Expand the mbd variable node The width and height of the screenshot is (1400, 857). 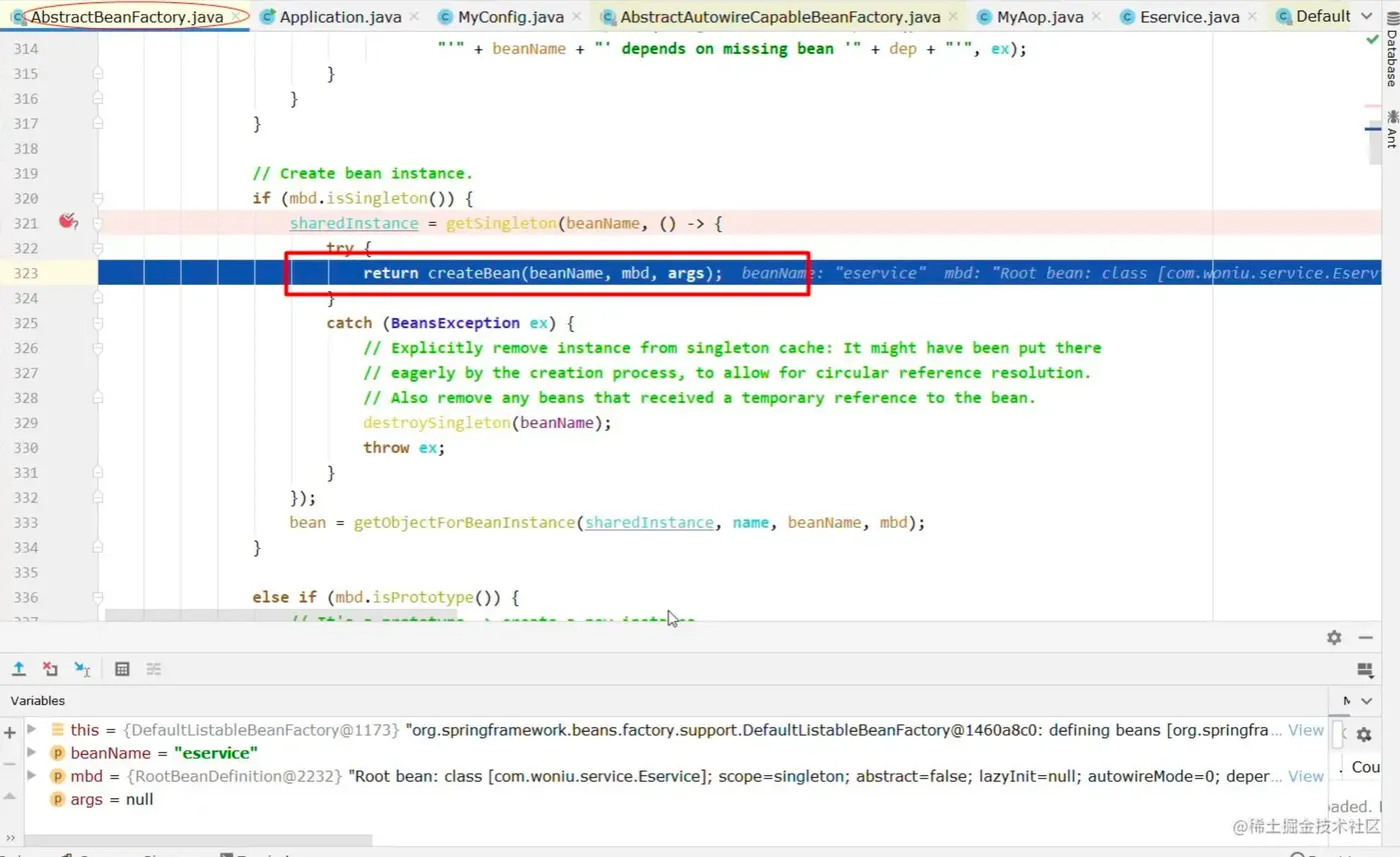[33, 775]
